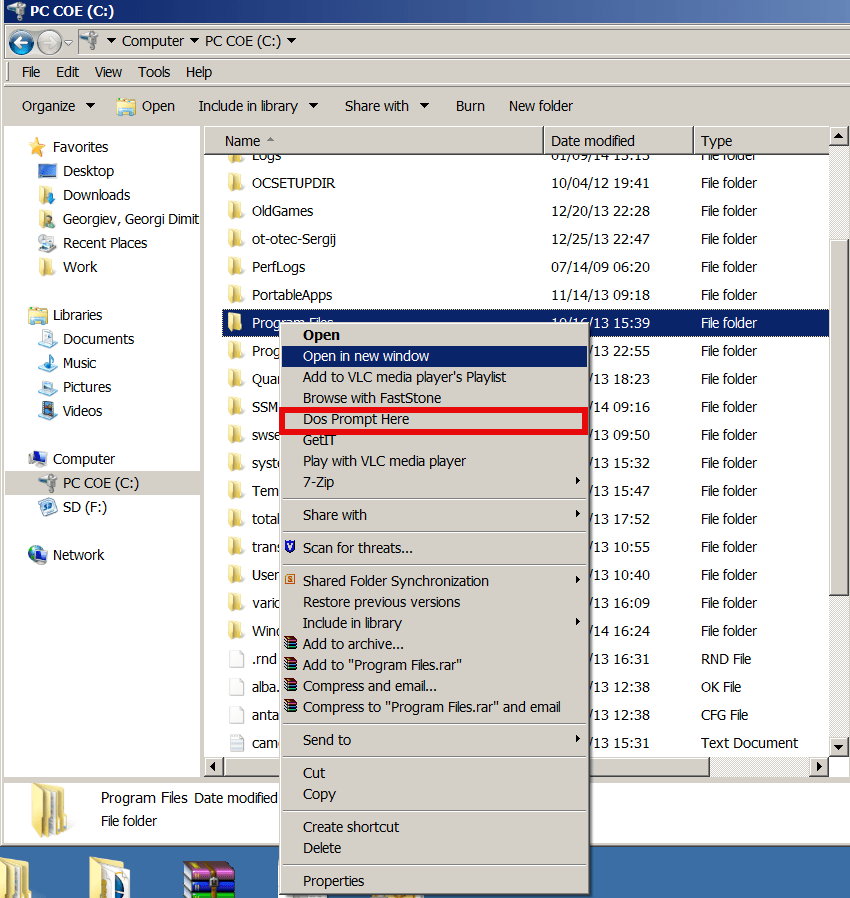Click the Shared Folder Synchronization icon
Screen dimensions: 850x898
point(290,580)
